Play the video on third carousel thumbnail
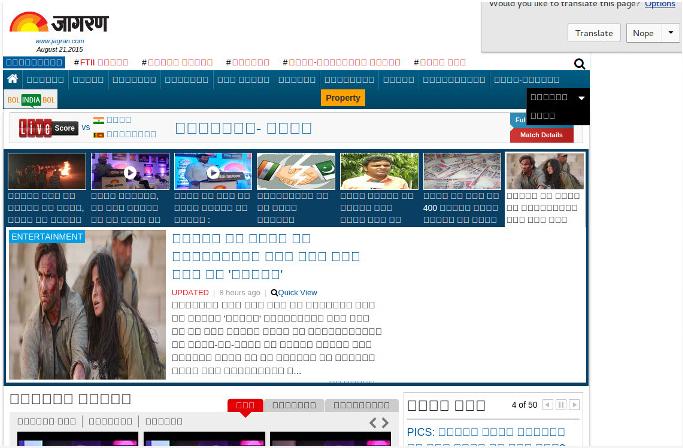Screen dimensions: 683x448 213,173
